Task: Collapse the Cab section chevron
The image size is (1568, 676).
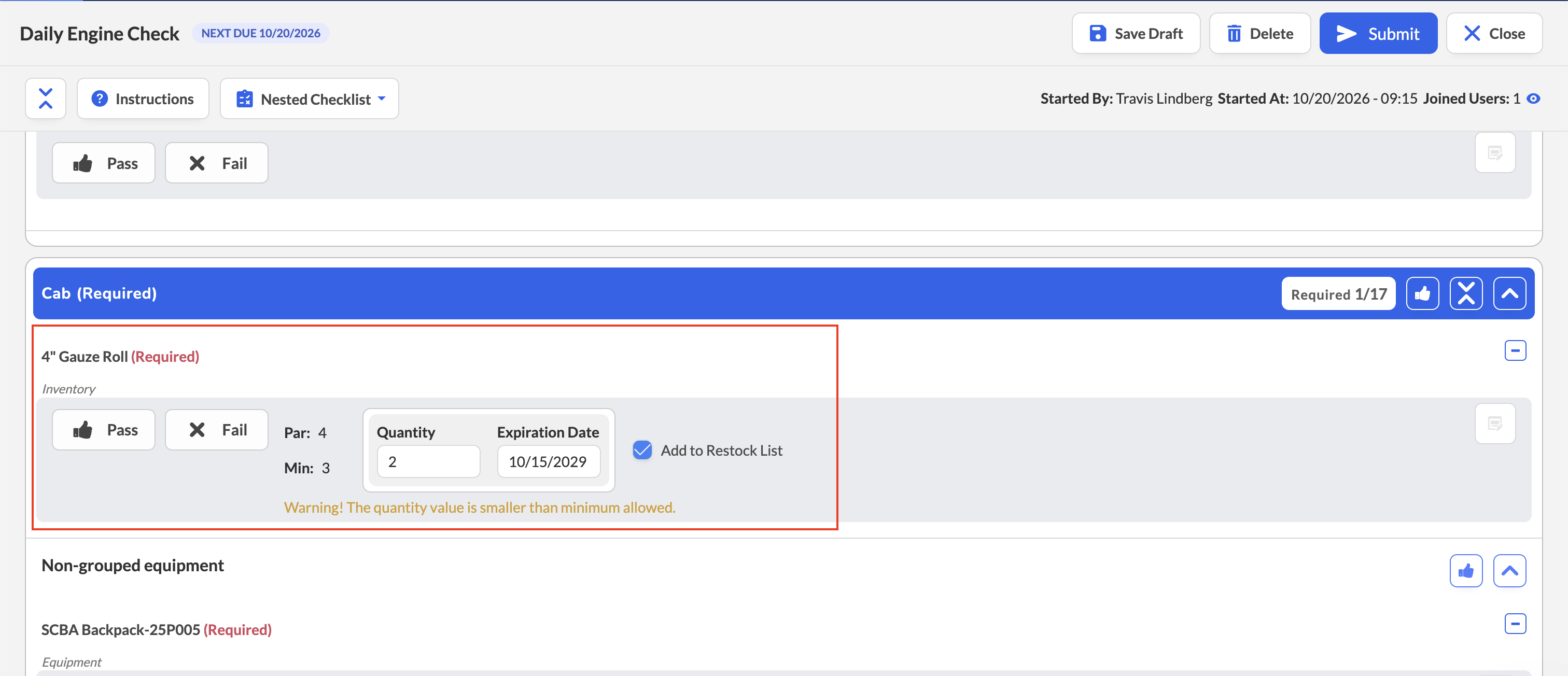Action: pos(1509,294)
